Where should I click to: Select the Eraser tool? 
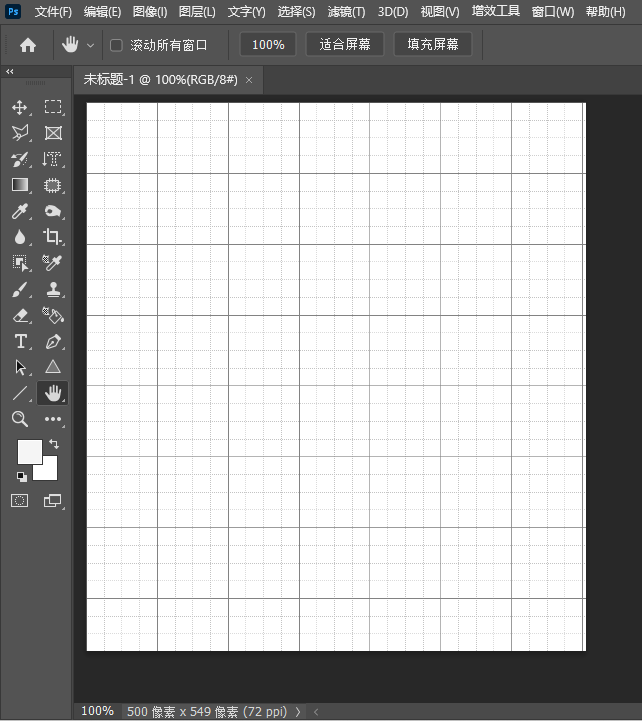tap(20, 316)
